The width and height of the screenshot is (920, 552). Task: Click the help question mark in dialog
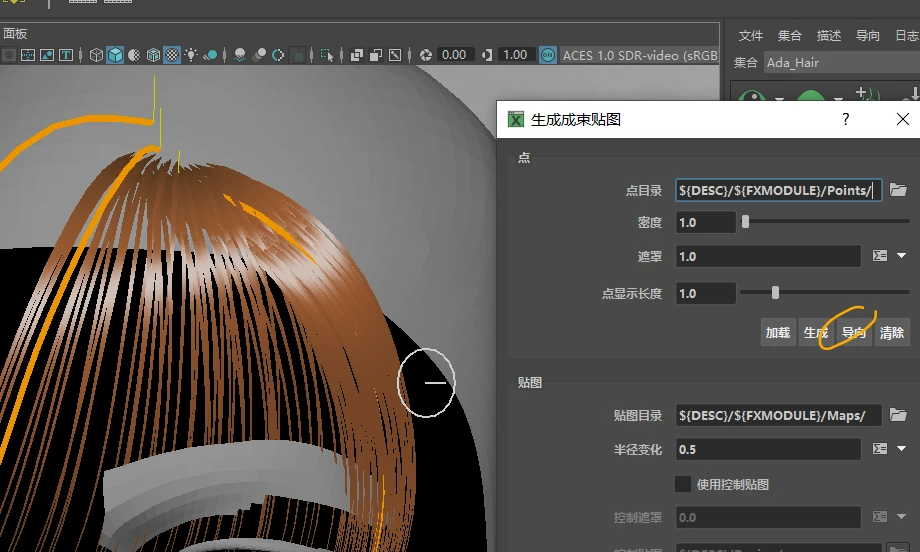tap(846, 120)
